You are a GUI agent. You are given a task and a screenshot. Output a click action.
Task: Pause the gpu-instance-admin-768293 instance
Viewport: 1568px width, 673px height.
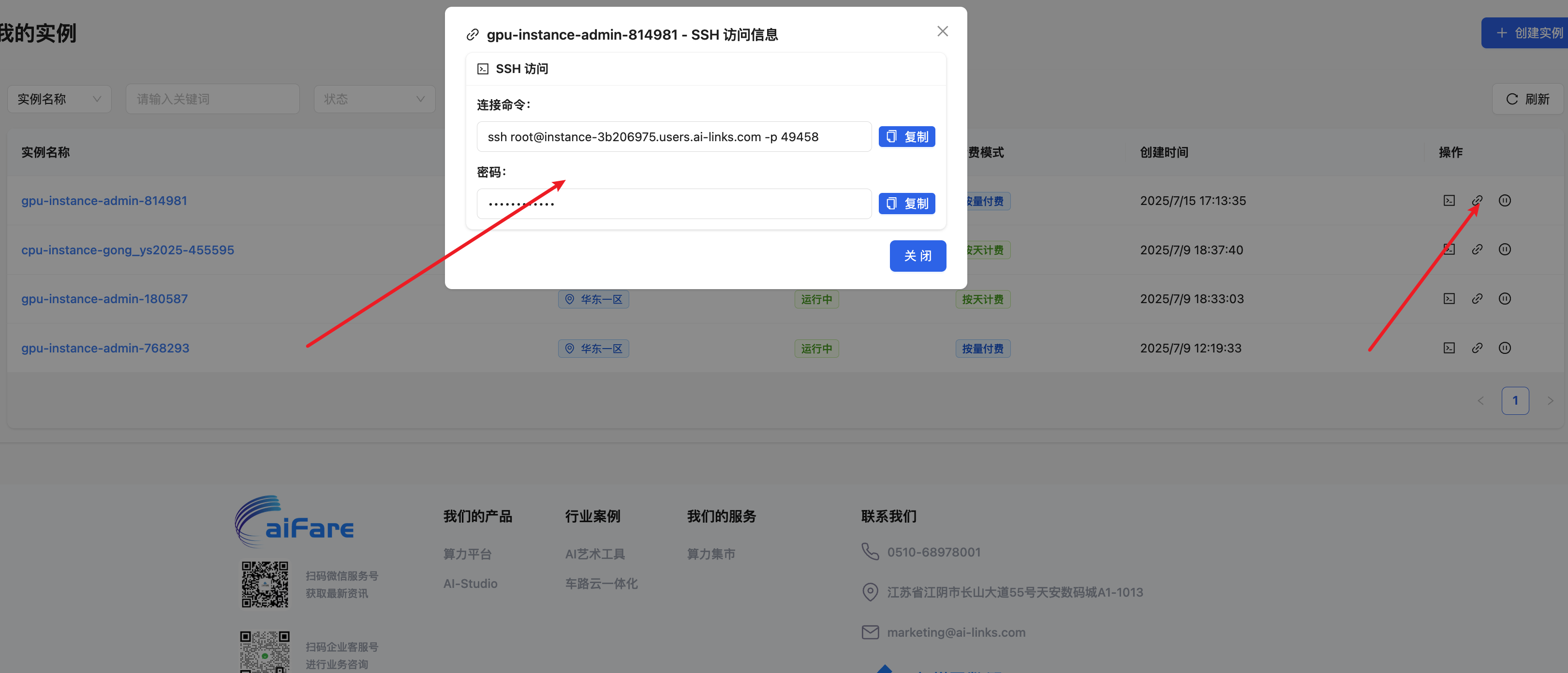[x=1505, y=348]
